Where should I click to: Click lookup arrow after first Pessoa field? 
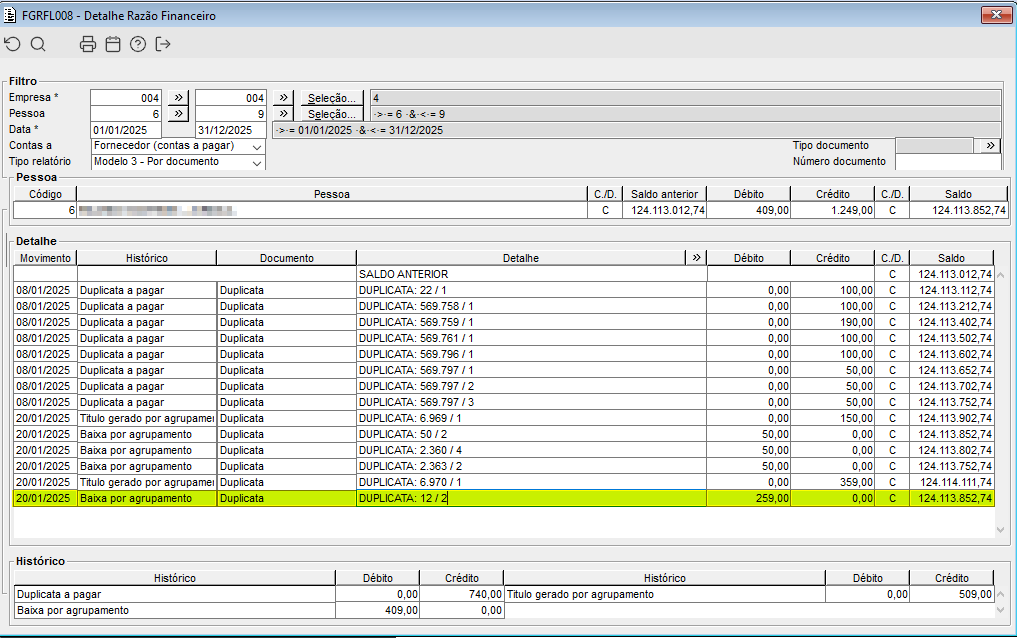pos(178,113)
